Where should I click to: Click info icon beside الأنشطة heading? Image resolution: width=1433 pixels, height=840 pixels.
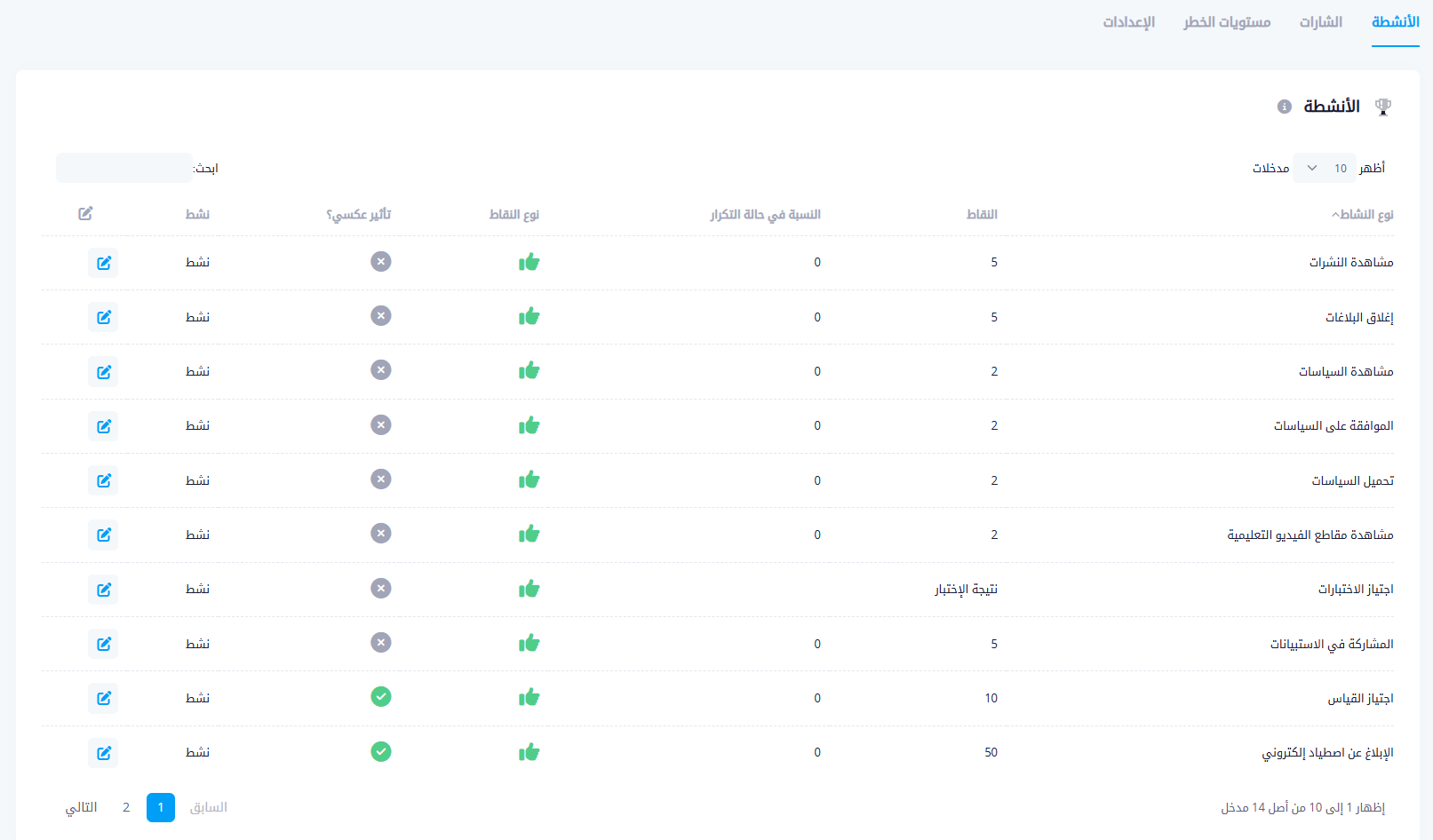point(1284,107)
